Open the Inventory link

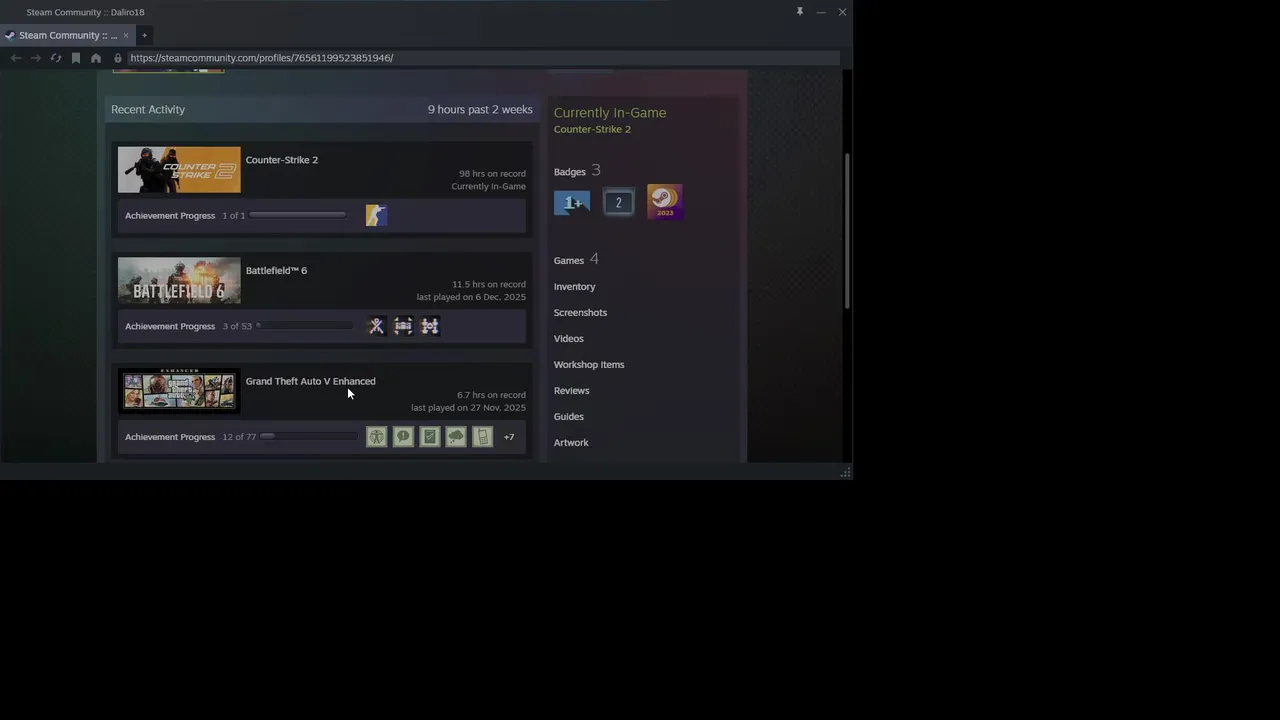[574, 287]
